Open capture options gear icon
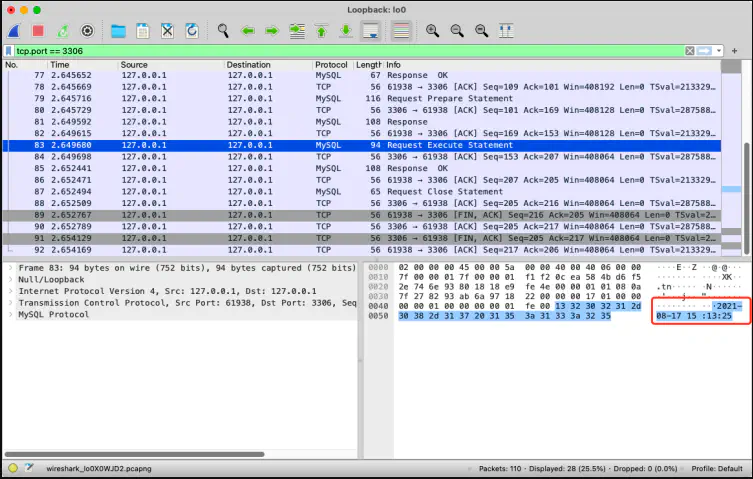 point(87,31)
